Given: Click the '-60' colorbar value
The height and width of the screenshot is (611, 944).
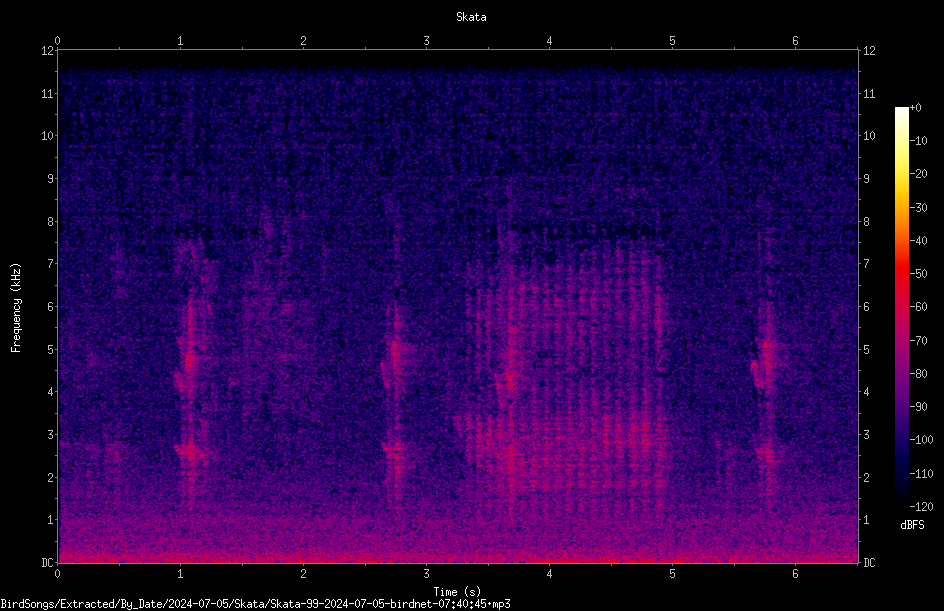Looking at the screenshot, I should tap(918, 307).
